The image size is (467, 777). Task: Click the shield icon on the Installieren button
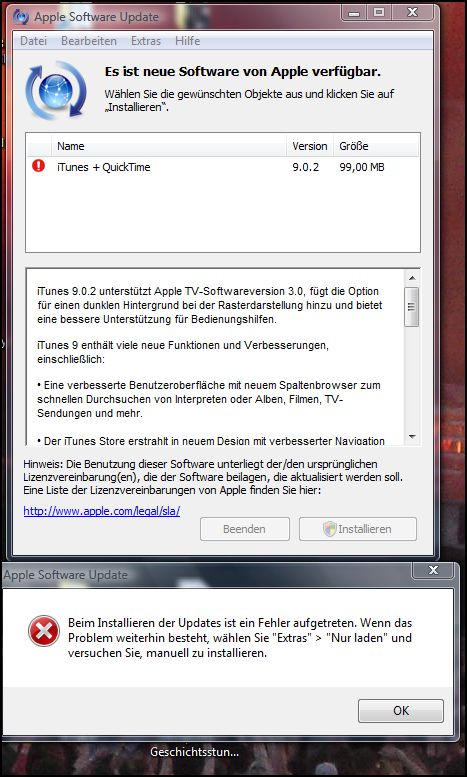pyautogui.click(x=330, y=529)
